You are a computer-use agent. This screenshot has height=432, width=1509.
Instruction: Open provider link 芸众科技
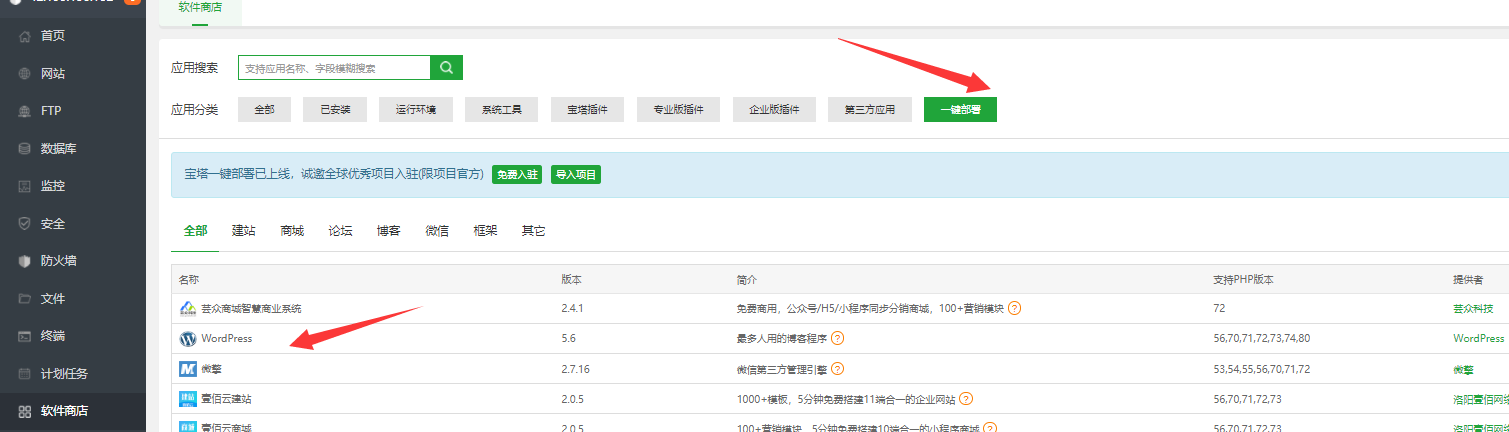tap(1473, 309)
